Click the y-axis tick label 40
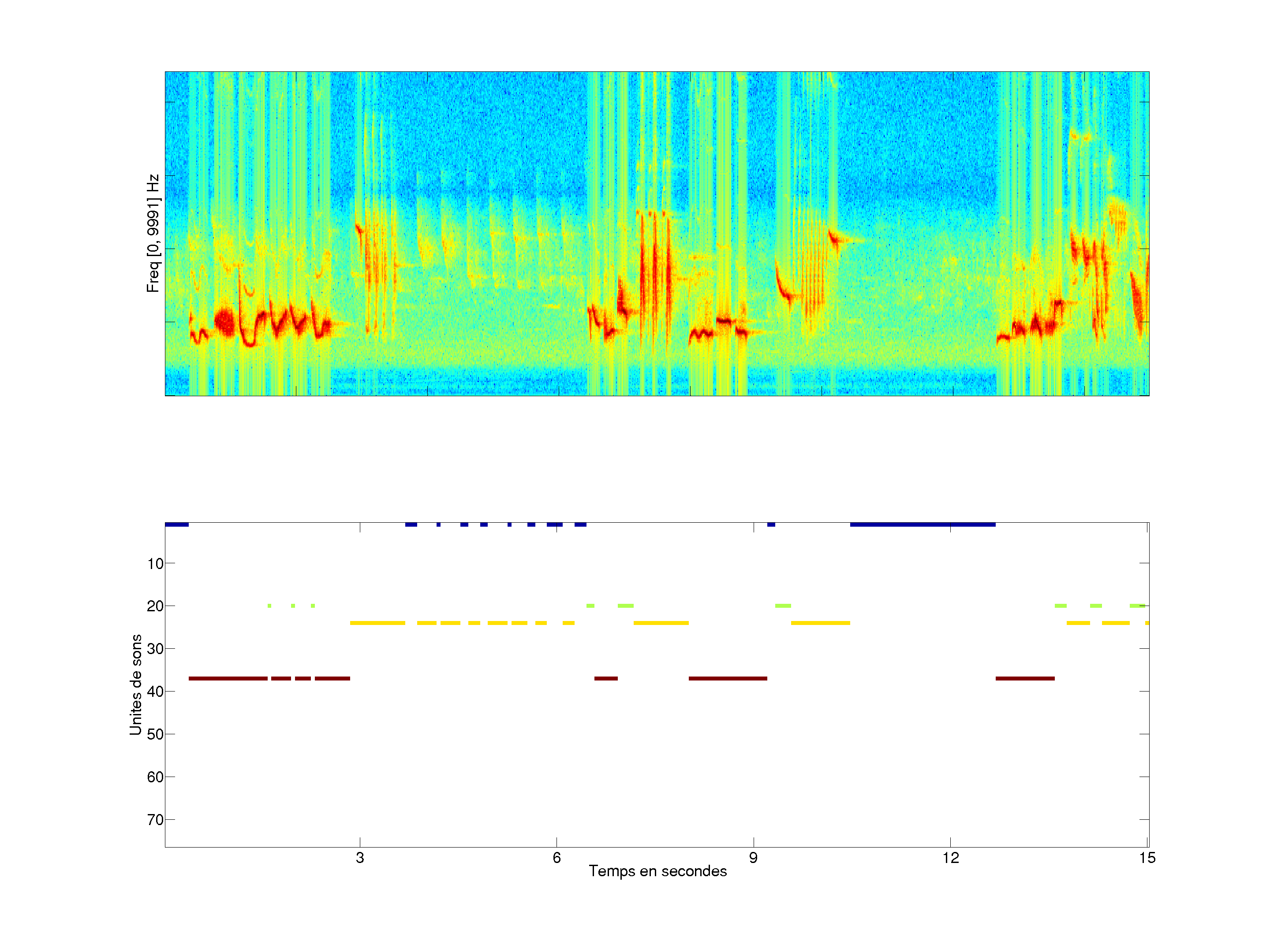This screenshot has height=952, width=1270. (x=155, y=692)
